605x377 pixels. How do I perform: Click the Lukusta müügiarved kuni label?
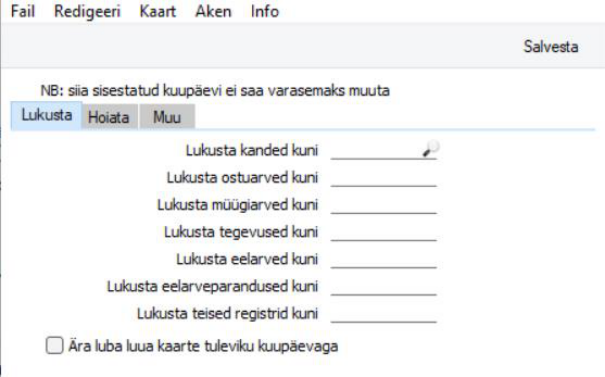237,205
